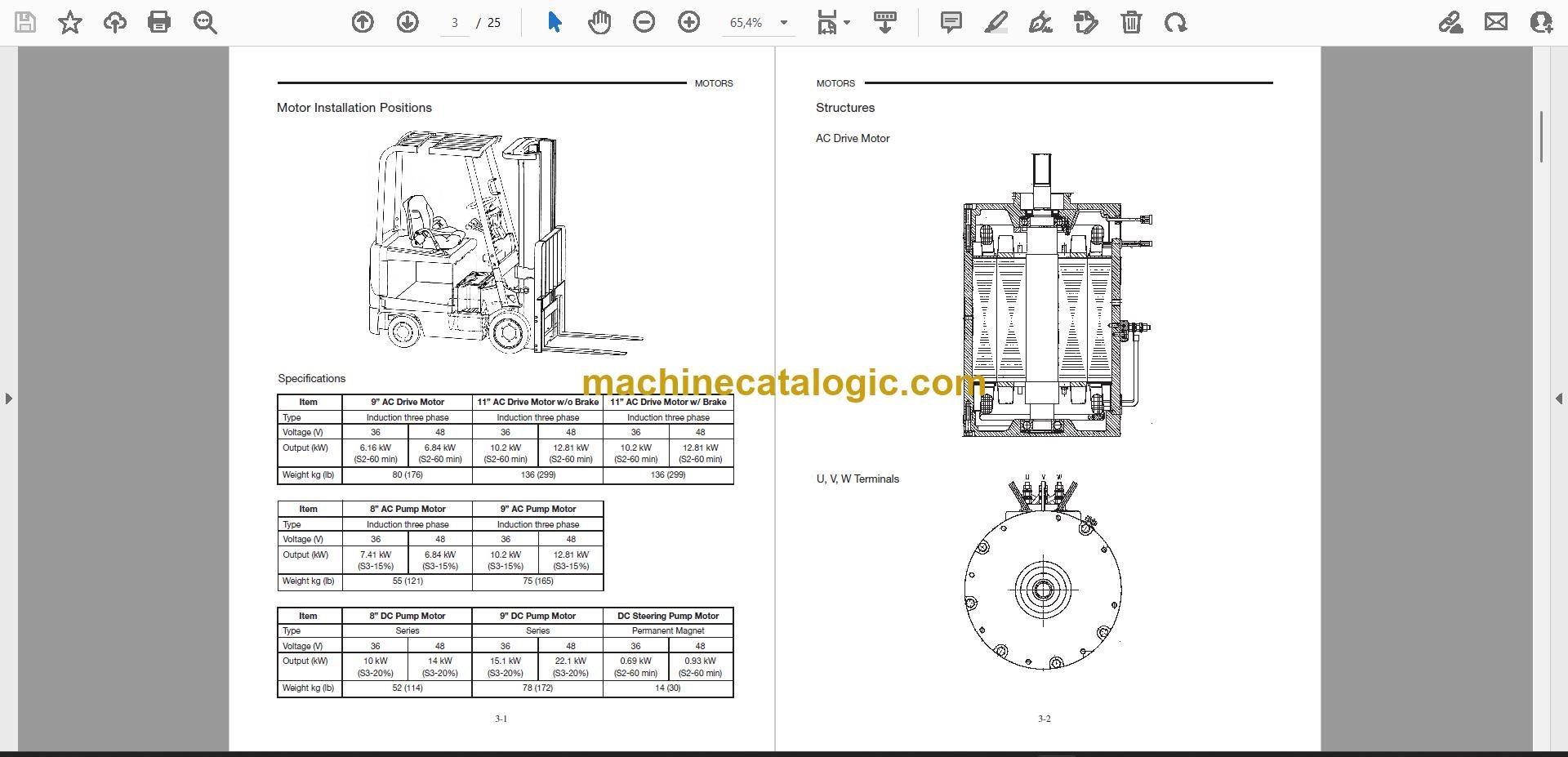Click the "3-1" page footer number
This screenshot has height=757, width=1568.
tap(501, 719)
